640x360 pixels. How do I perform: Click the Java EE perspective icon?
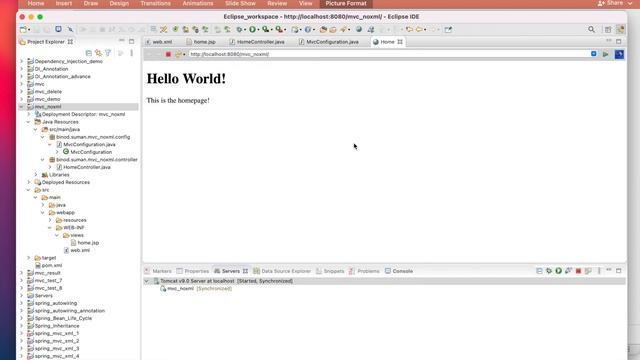tap(620, 29)
